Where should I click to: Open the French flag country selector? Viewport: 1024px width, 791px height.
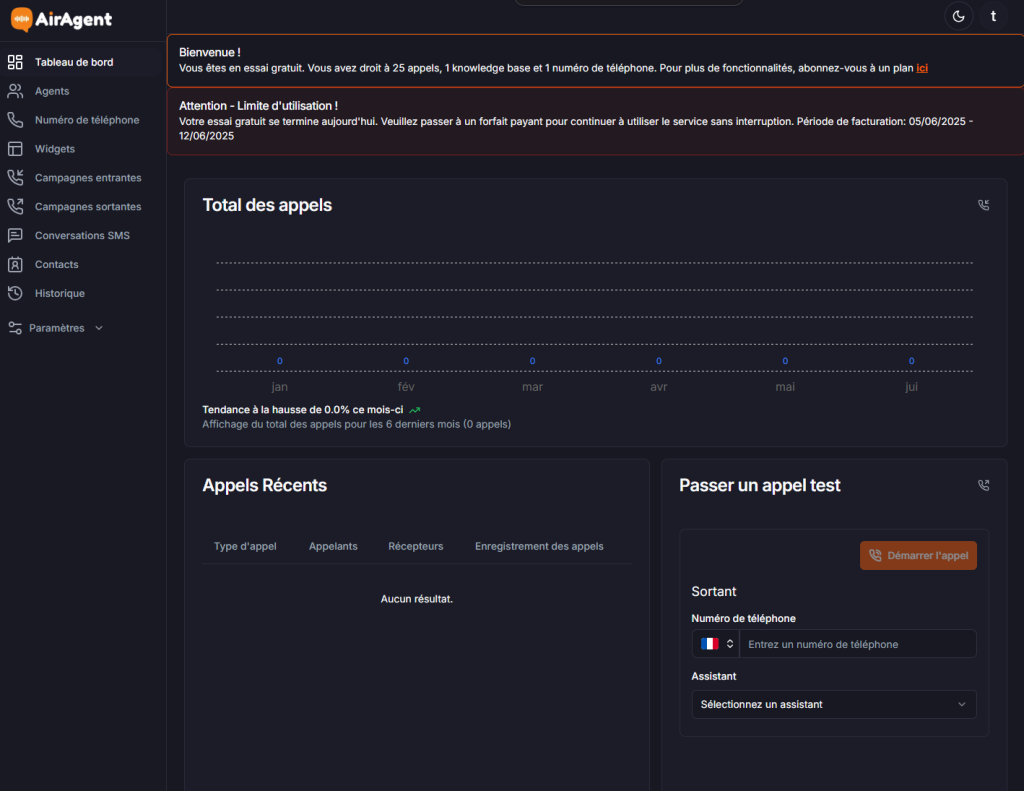[716, 644]
